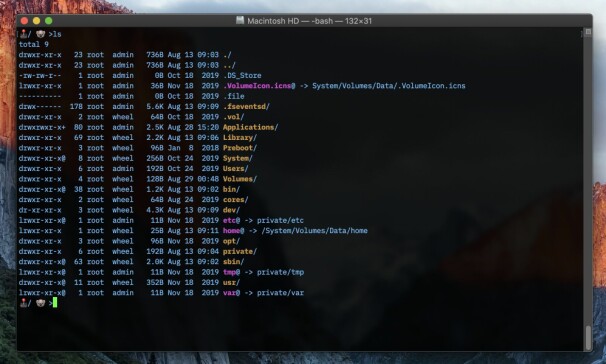Click the '15:20' time on the Applications row

[x=208, y=127]
